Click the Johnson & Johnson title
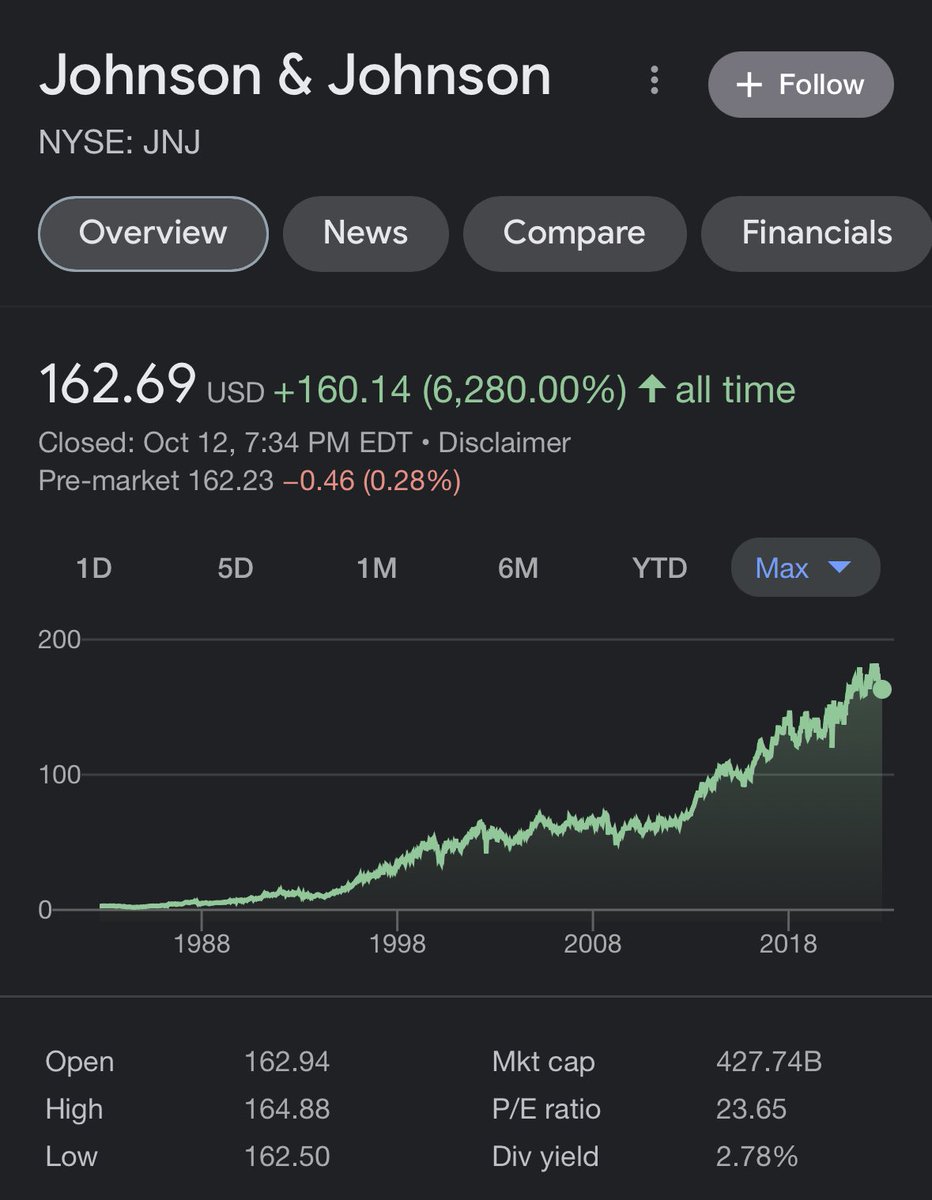Screen dimensions: 932x1200 coord(295,77)
